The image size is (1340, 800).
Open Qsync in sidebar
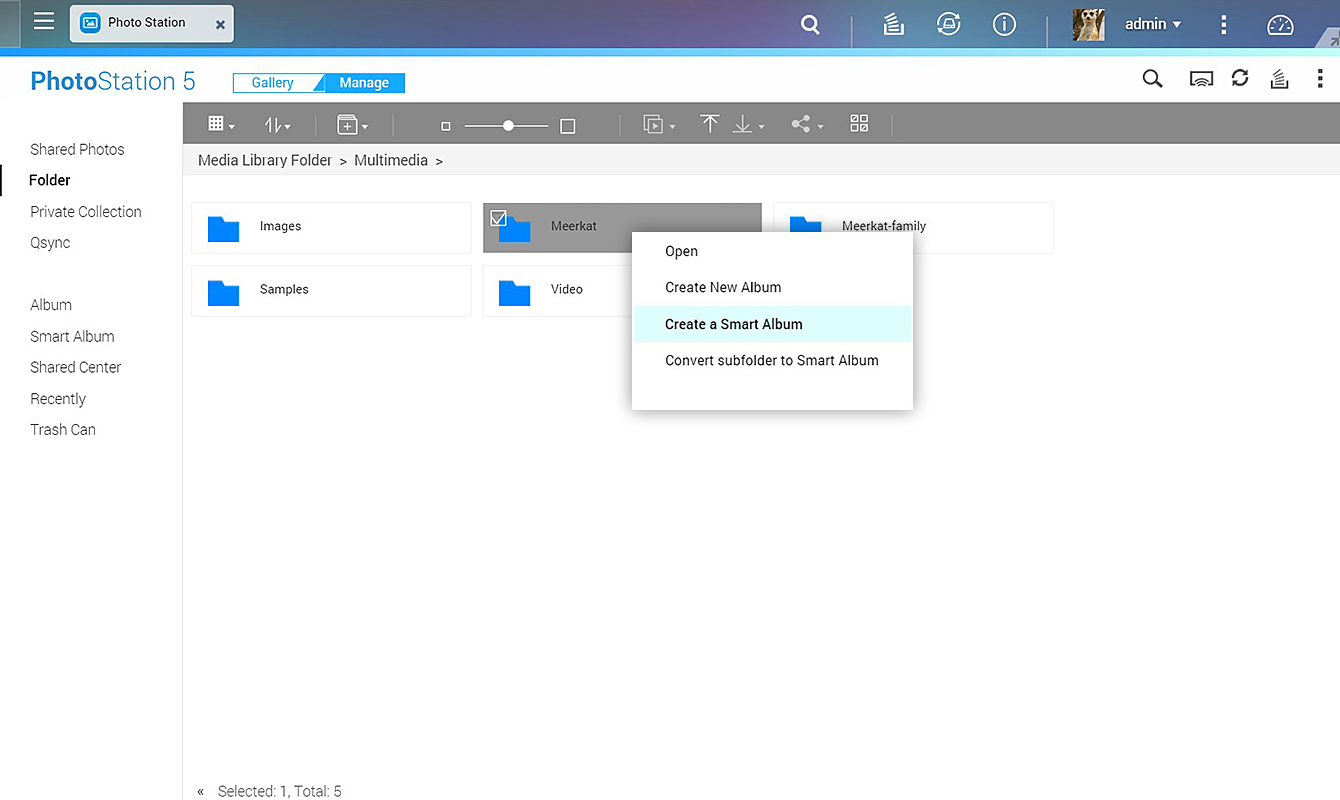(50, 242)
